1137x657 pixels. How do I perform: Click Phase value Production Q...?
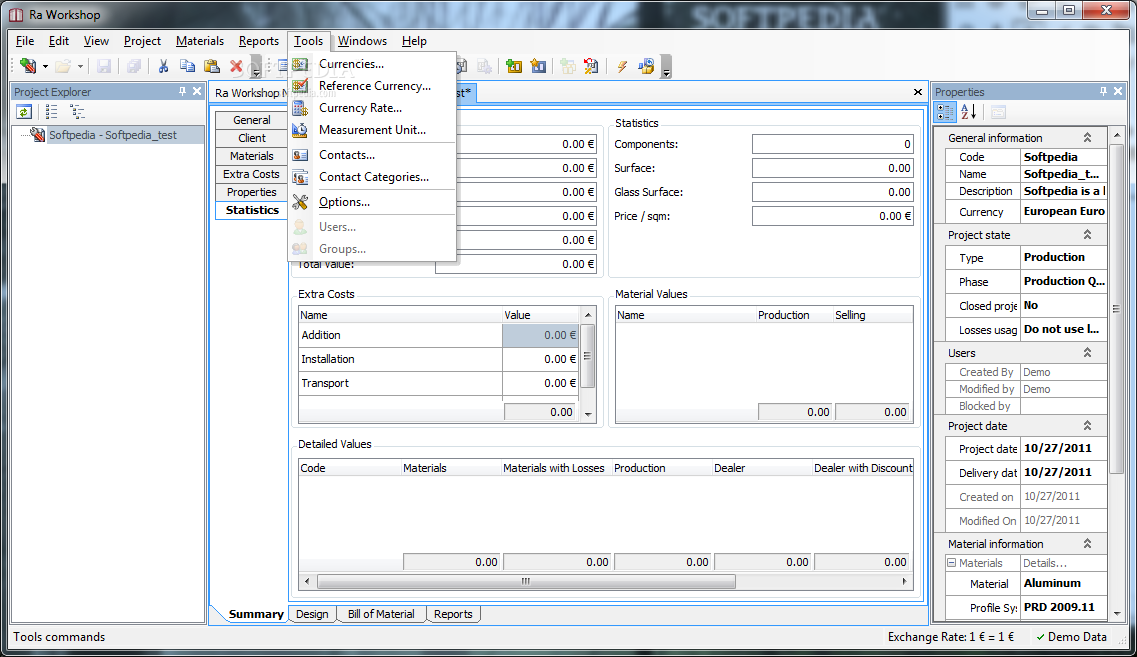point(1064,281)
